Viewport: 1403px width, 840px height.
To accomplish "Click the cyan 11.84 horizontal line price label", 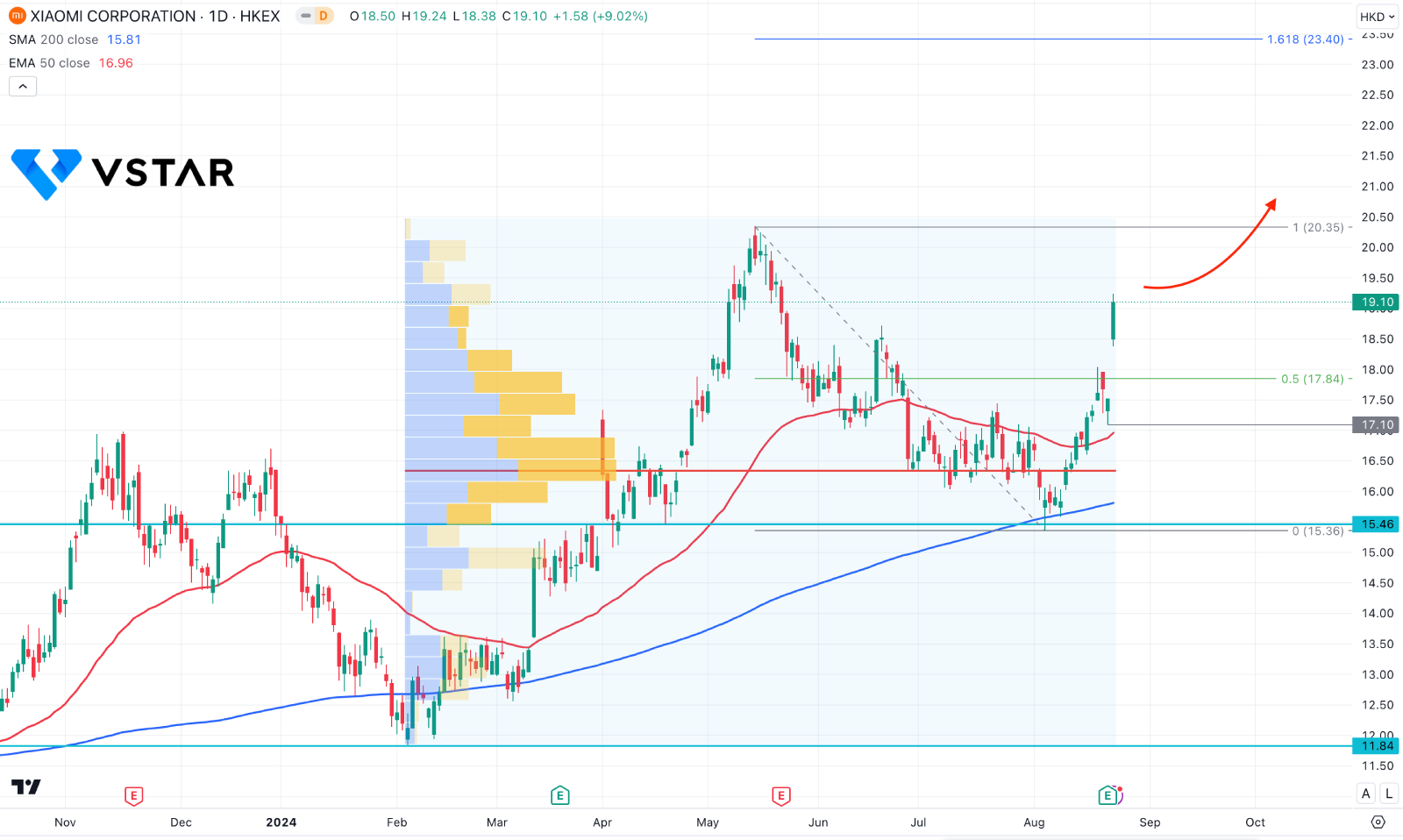I will [x=1376, y=746].
